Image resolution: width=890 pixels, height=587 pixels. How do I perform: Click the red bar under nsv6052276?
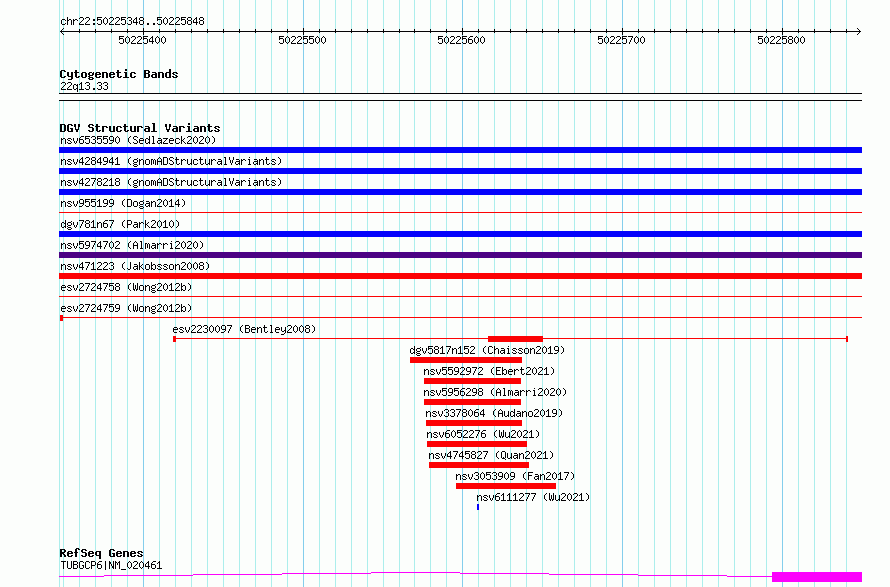click(x=477, y=444)
